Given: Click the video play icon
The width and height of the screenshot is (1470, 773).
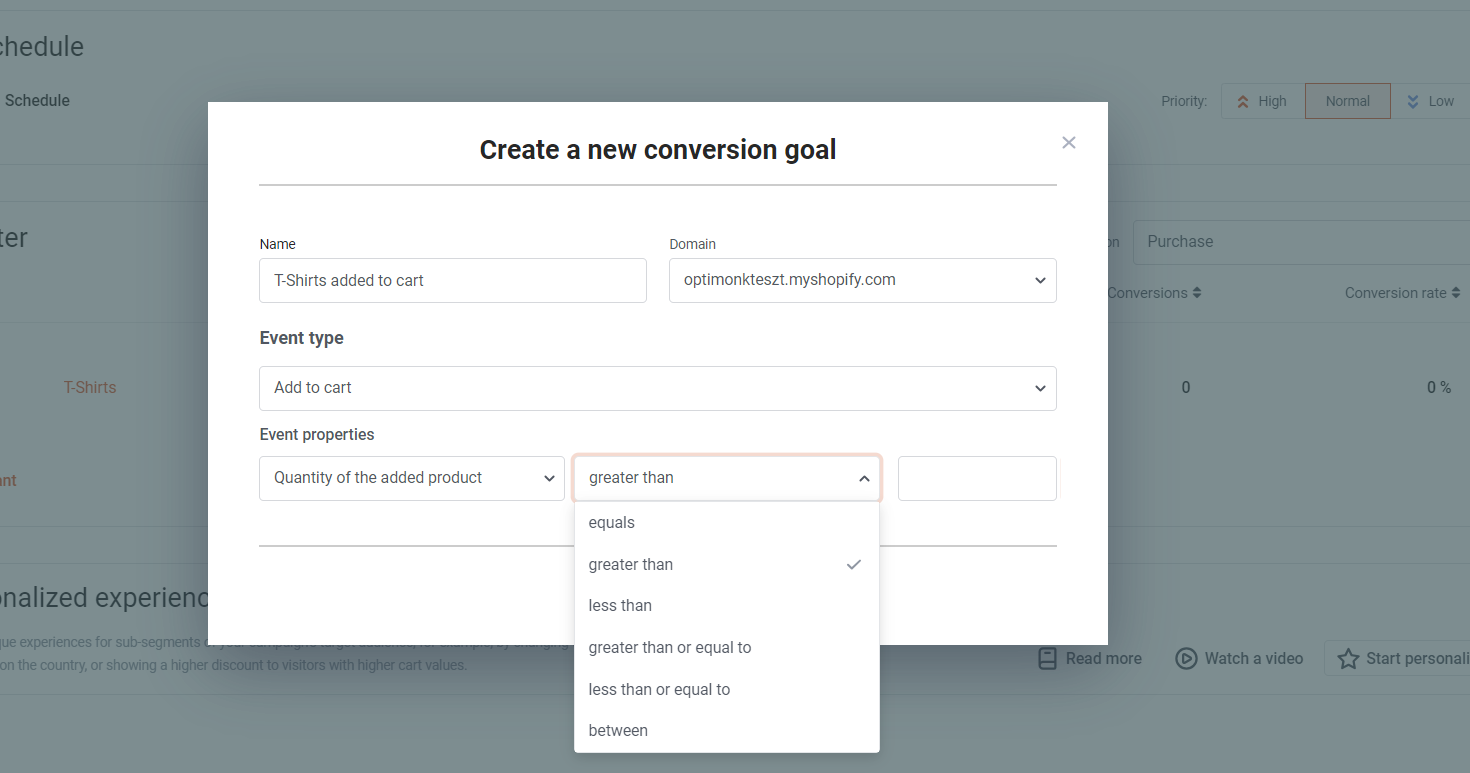Looking at the screenshot, I should pos(1186,658).
